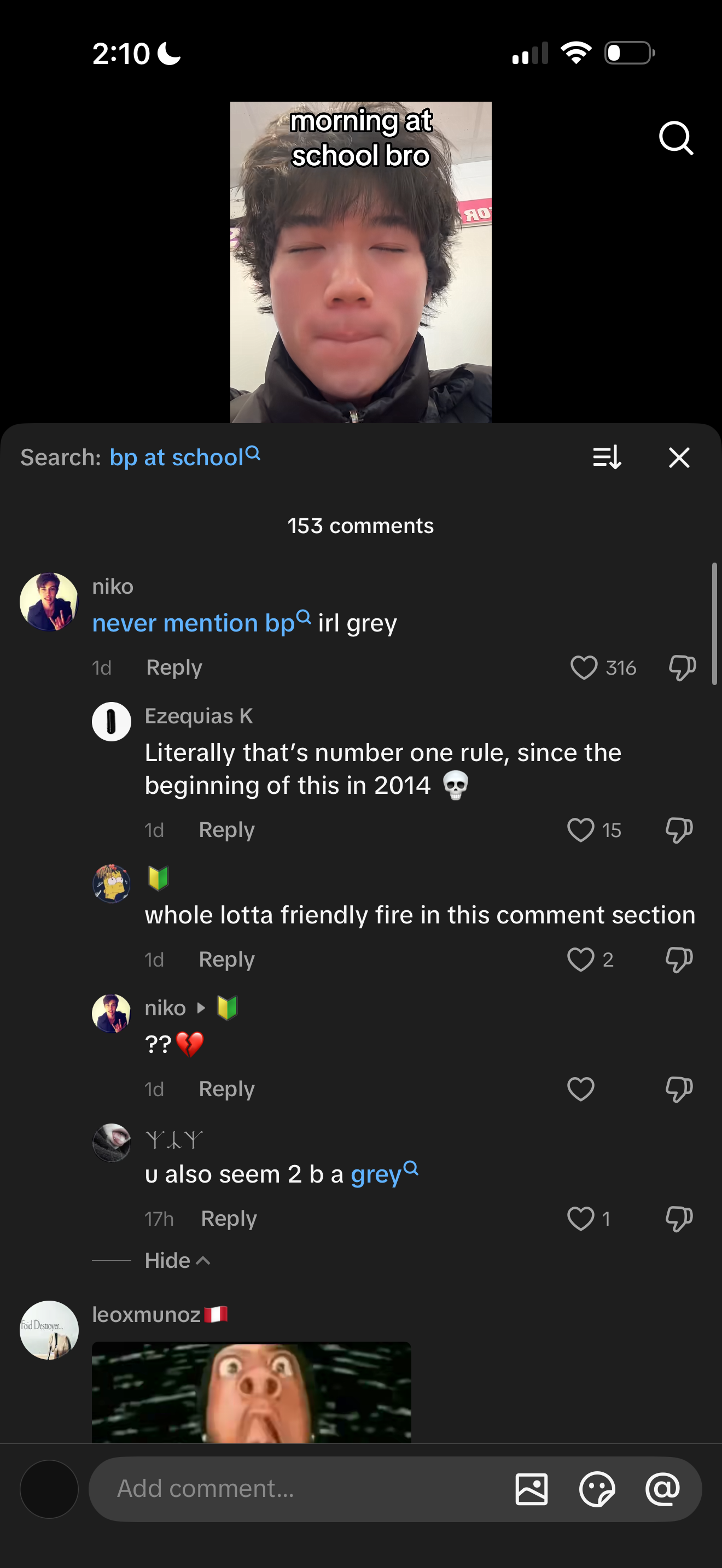Tap the blue 'grey' search keyword

tap(383, 1174)
